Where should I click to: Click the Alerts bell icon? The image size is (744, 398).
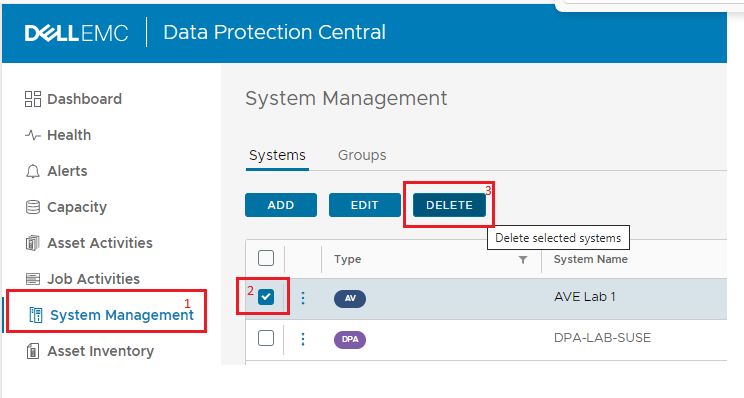click(x=33, y=171)
